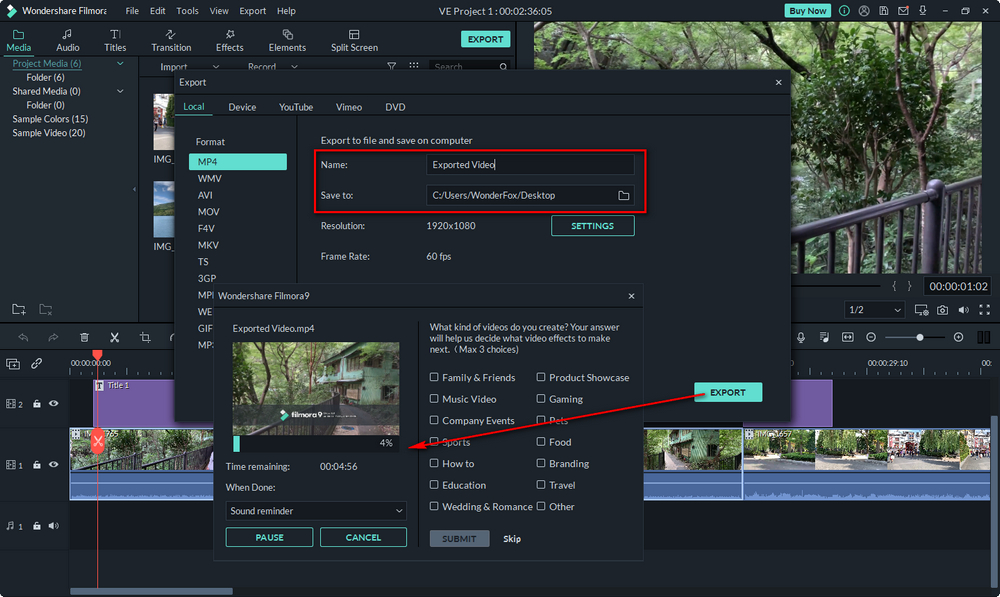Click the add new folder icon
Viewport: 1000px width, 597px height.
(x=19, y=309)
